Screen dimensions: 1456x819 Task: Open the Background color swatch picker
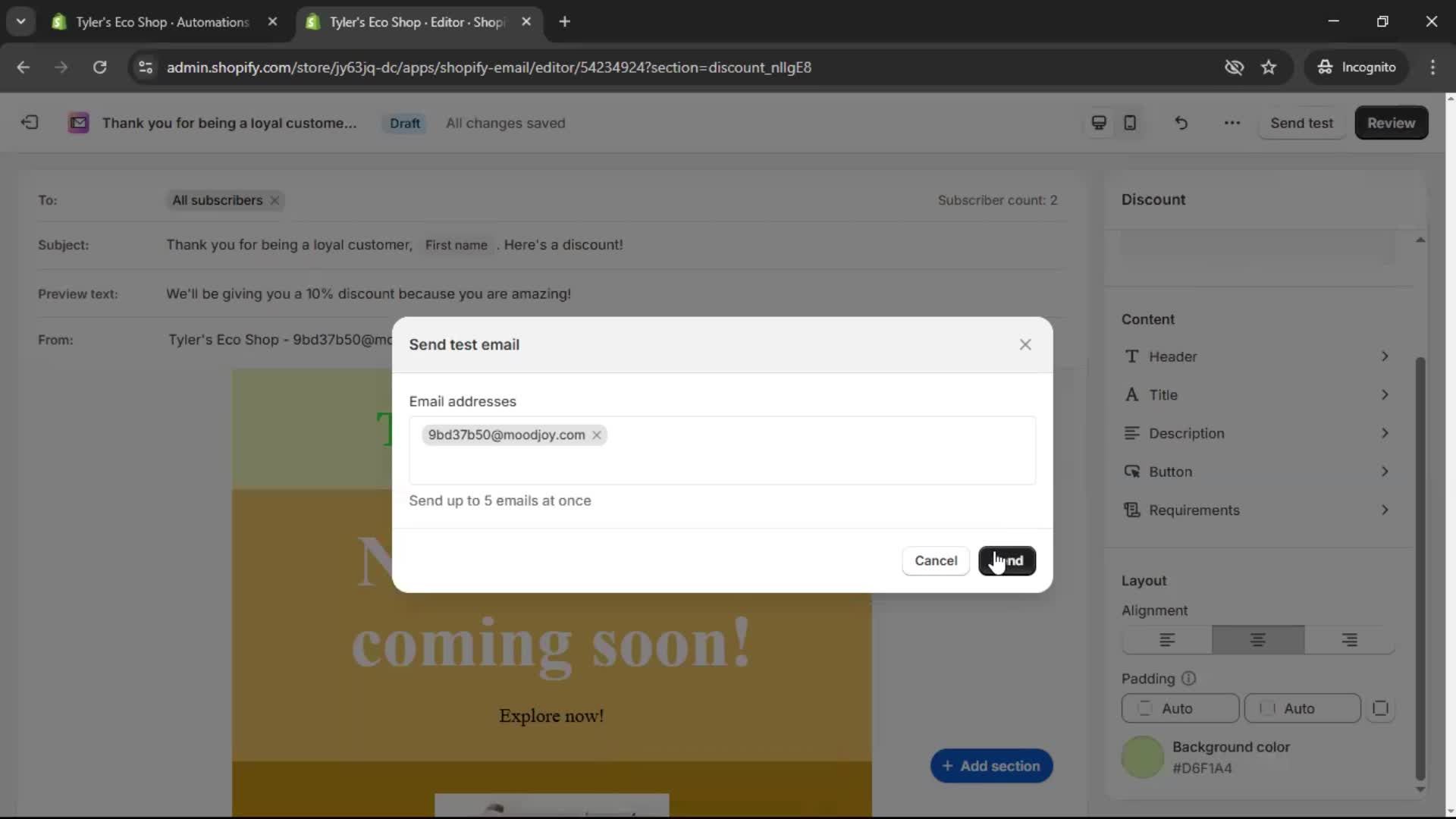1142,757
